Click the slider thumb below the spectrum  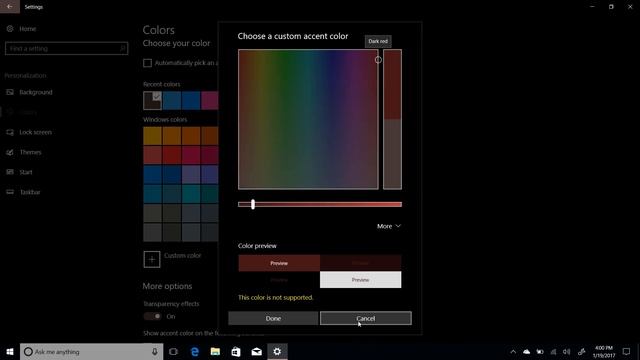click(x=253, y=204)
